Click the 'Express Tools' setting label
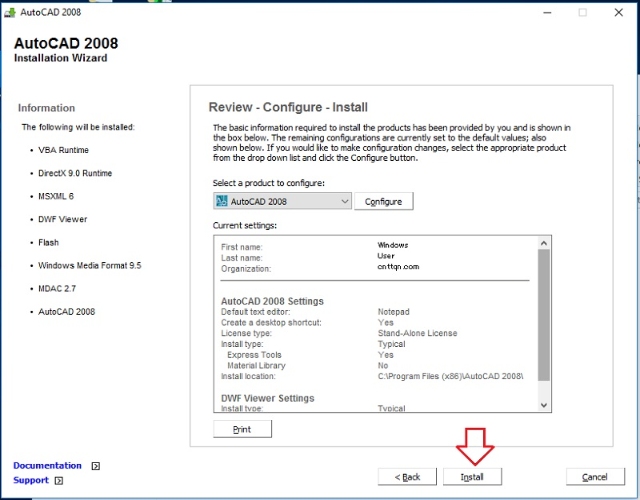This screenshot has width=640, height=500. pyautogui.click(x=254, y=355)
